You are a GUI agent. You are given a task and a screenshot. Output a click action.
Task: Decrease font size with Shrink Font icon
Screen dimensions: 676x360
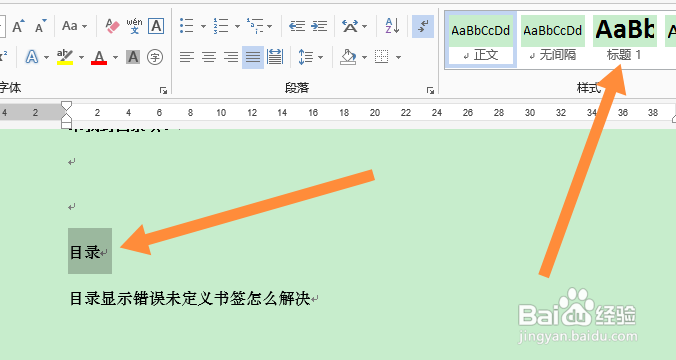tap(41, 26)
